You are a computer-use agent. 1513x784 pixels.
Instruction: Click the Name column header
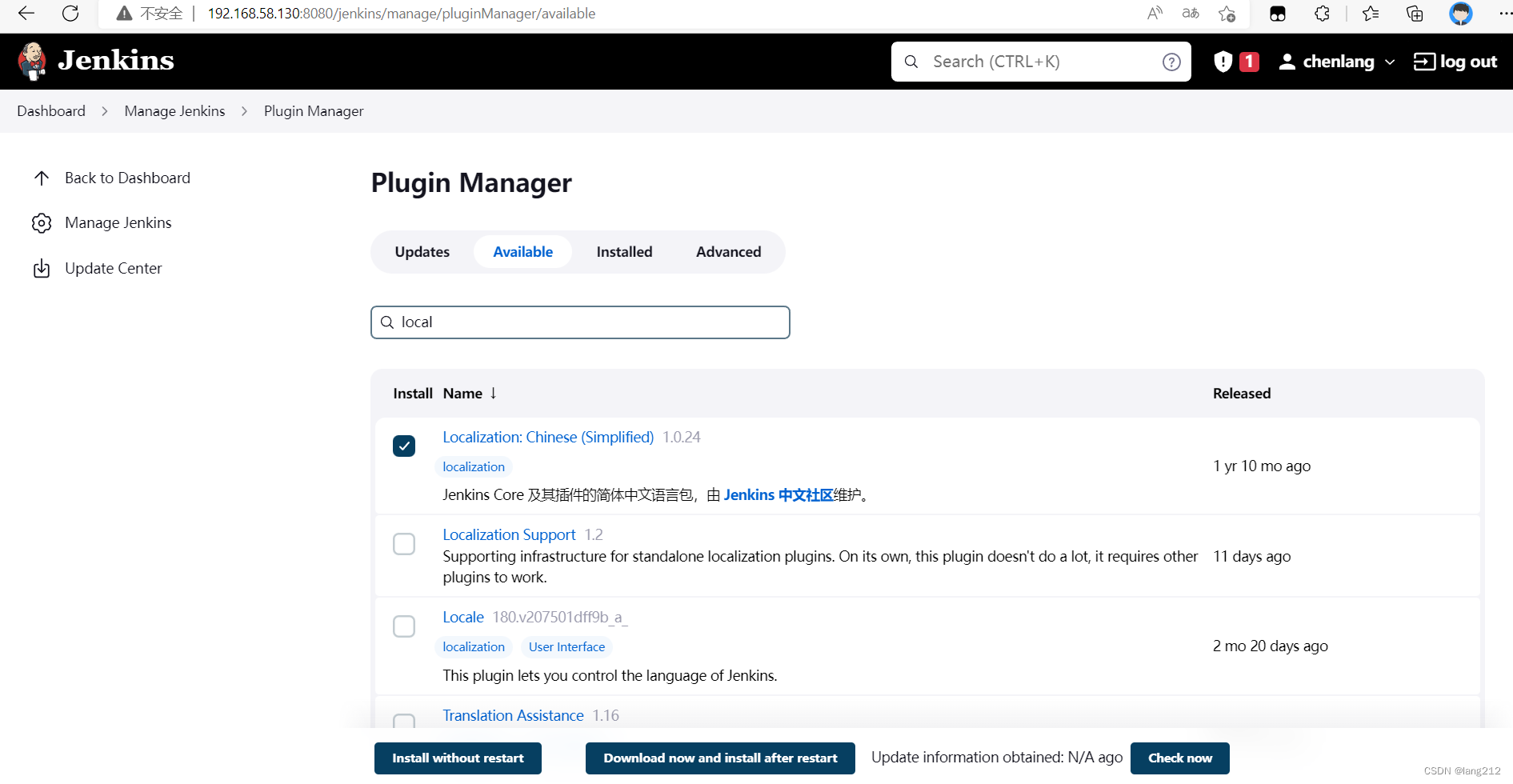(462, 393)
